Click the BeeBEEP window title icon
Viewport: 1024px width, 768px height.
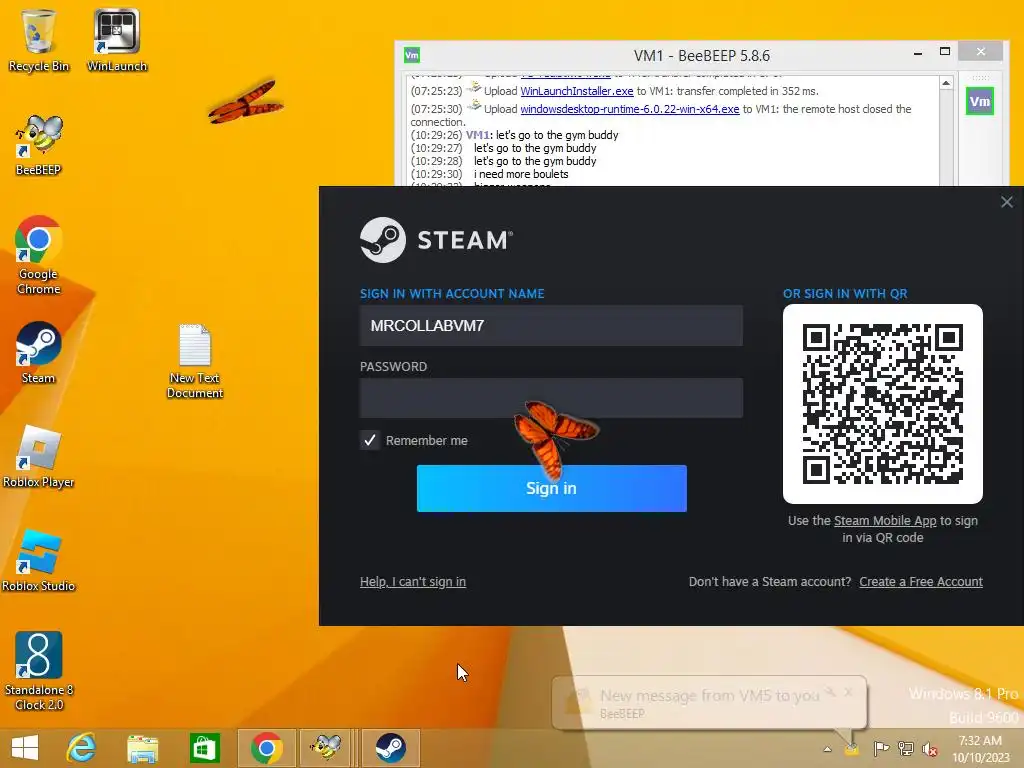point(412,55)
